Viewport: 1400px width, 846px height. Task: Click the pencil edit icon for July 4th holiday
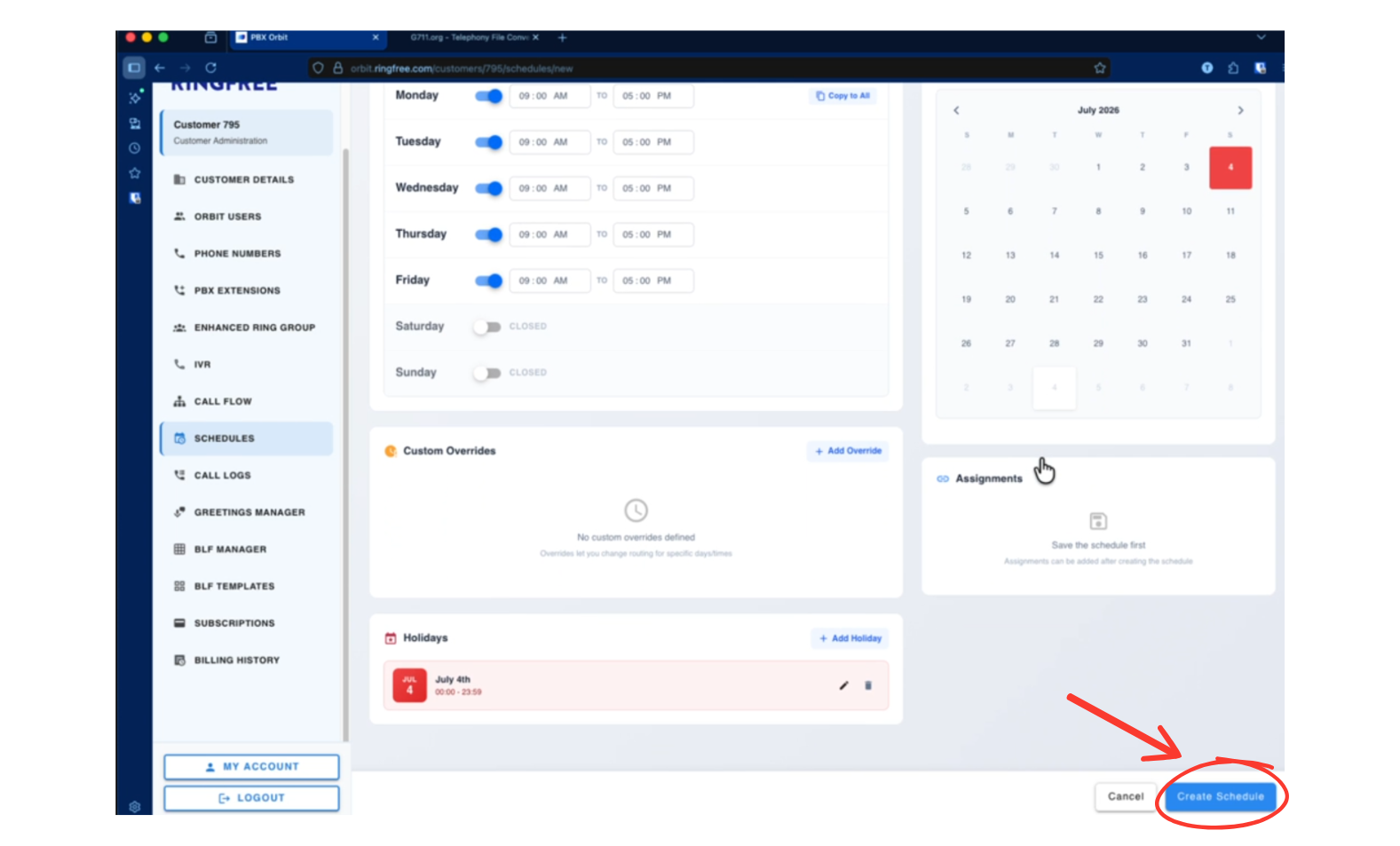coord(843,685)
